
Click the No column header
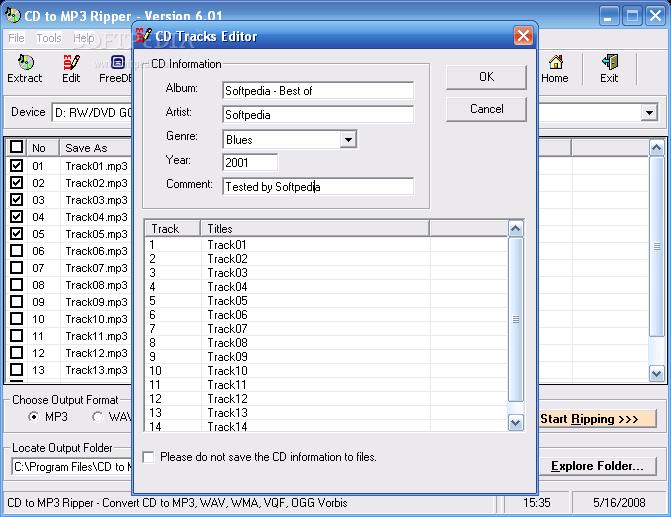click(43, 148)
